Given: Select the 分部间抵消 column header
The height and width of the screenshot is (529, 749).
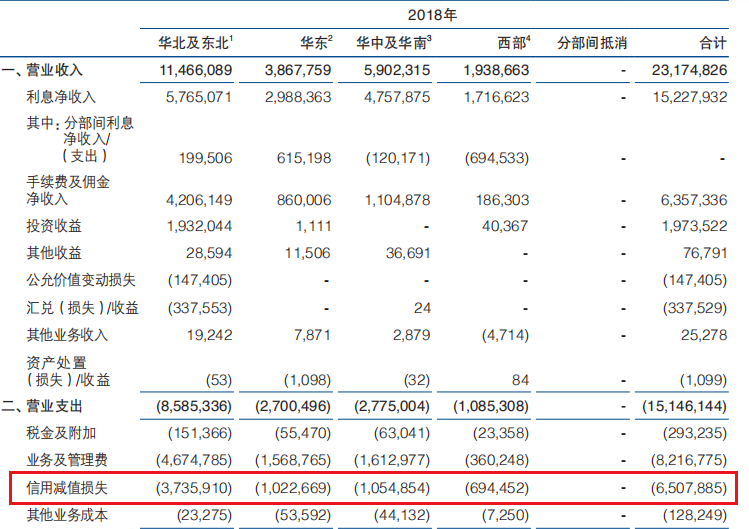Looking at the screenshot, I should click(x=591, y=43).
